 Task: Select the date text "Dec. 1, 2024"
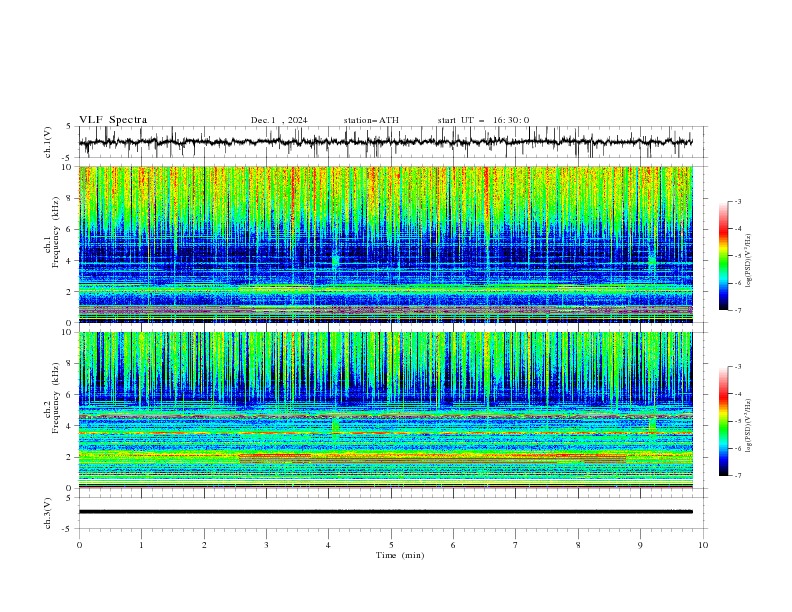click(x=279, y=120)
